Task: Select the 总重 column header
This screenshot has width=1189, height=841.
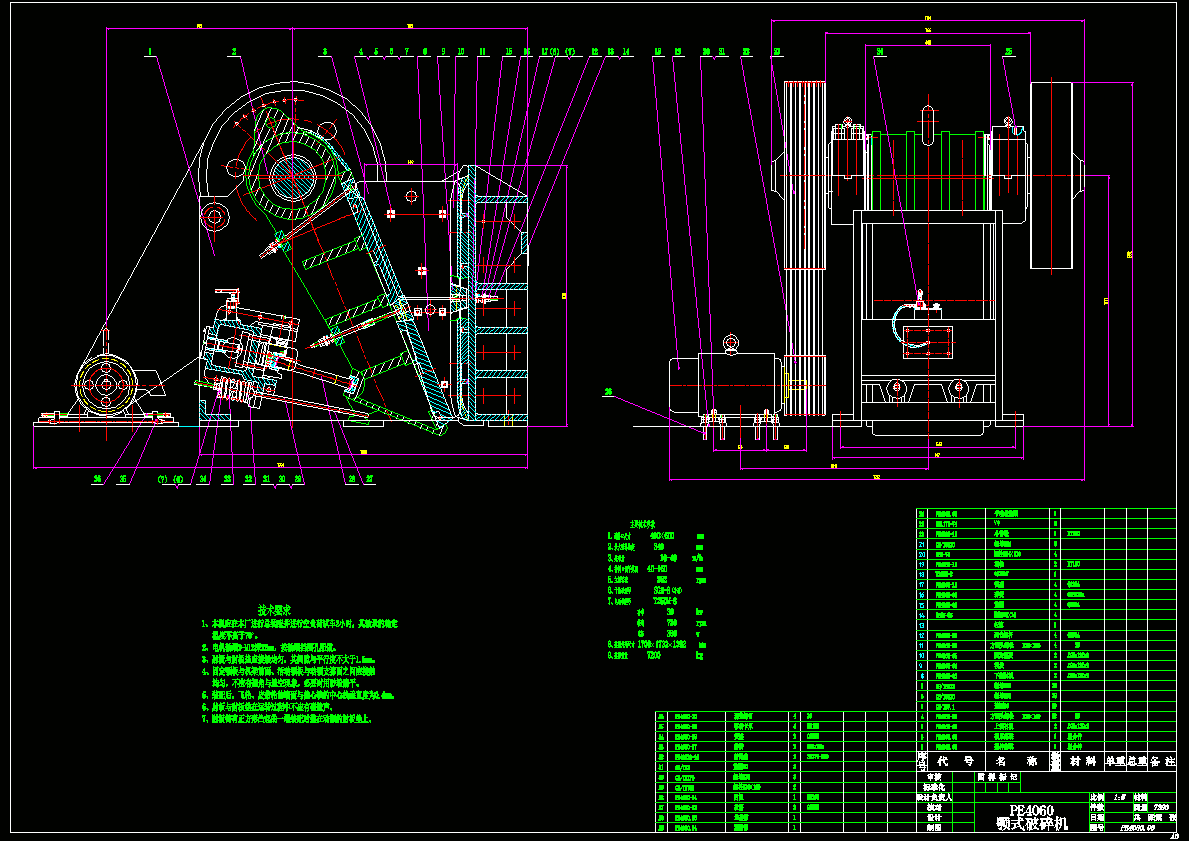Action: (x=1135, y=761)
